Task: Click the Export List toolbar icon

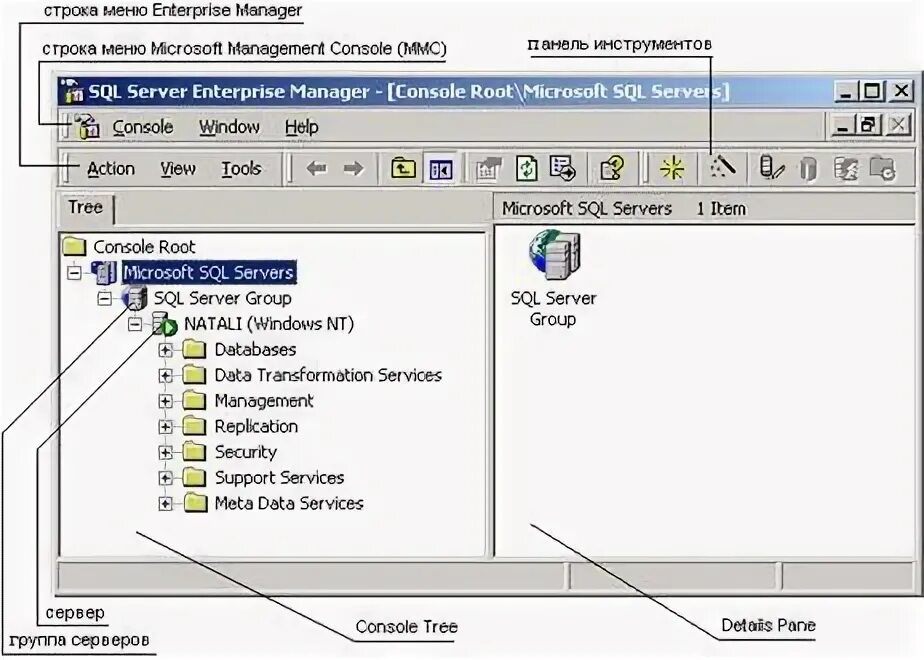Action: (x=563, y=169)
